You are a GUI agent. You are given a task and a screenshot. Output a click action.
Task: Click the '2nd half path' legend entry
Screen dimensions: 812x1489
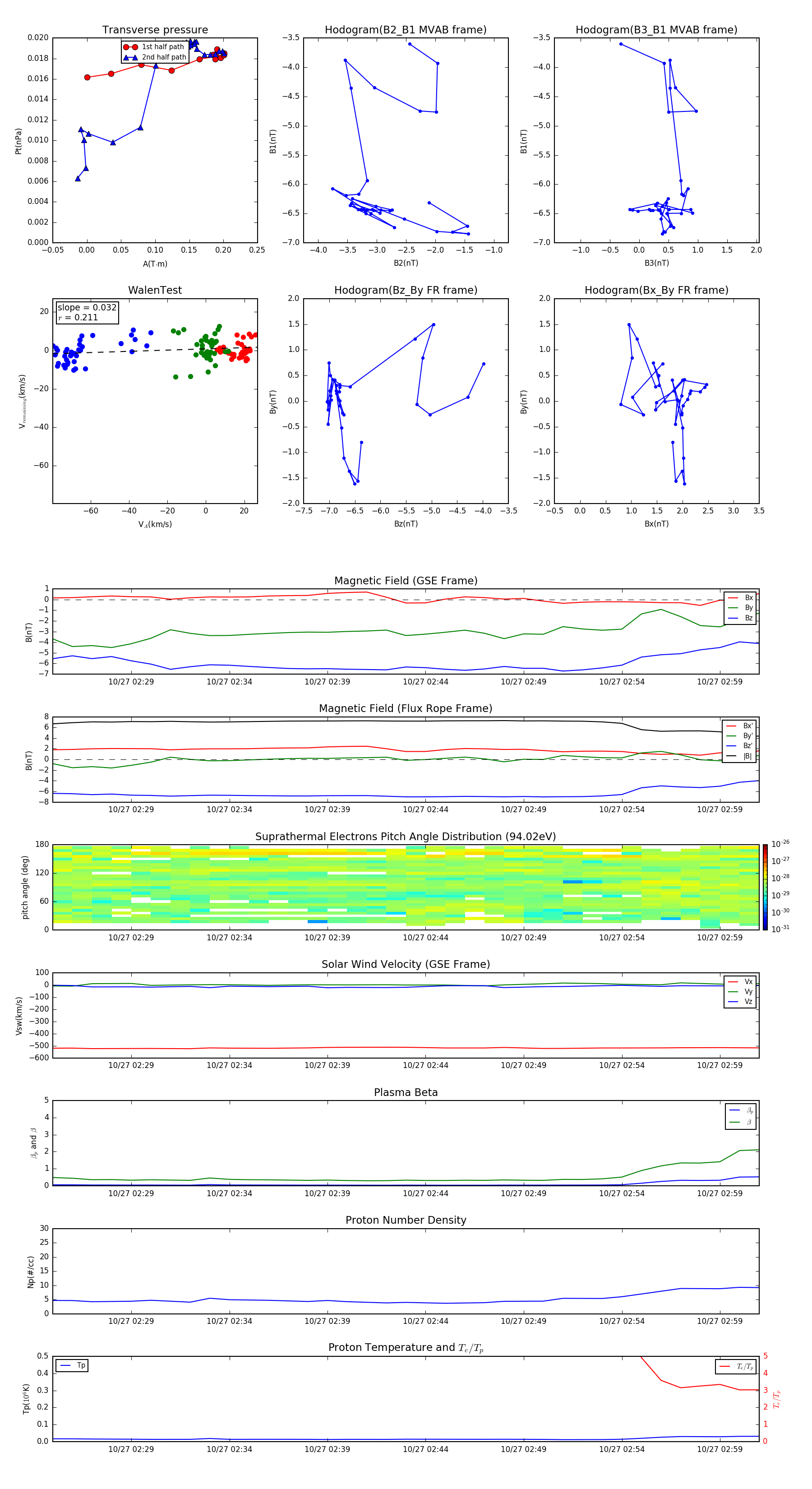pyautogui.click(x=155, y=57)
